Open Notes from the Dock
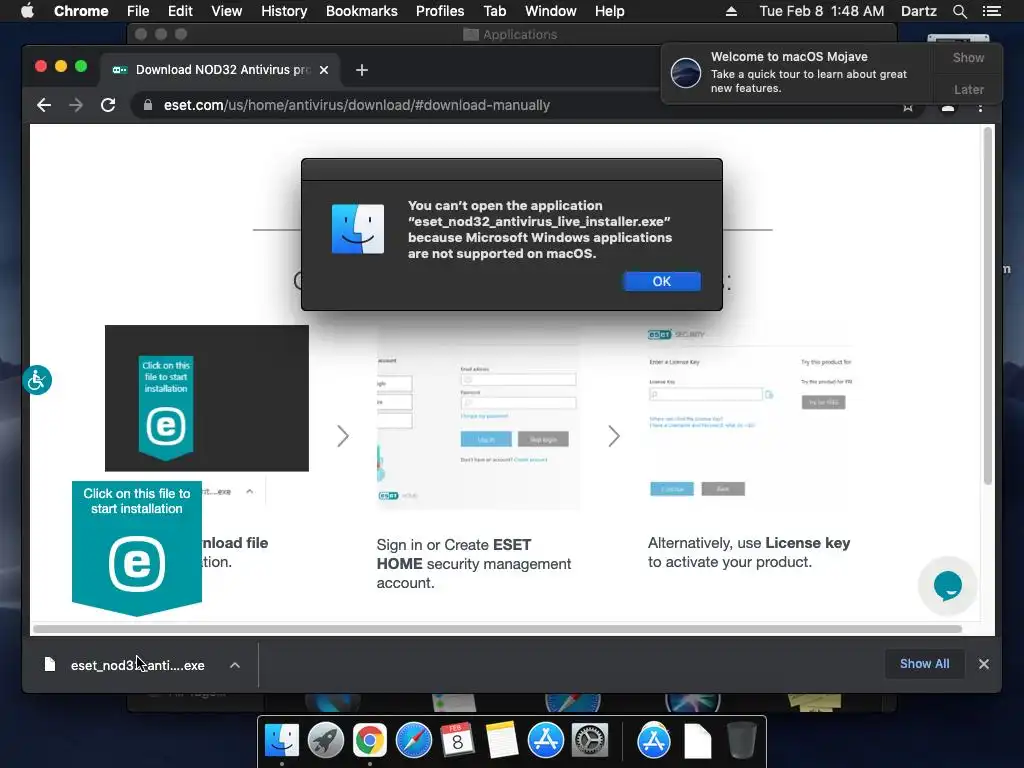 pyautogui.click(x=502, y=741)
